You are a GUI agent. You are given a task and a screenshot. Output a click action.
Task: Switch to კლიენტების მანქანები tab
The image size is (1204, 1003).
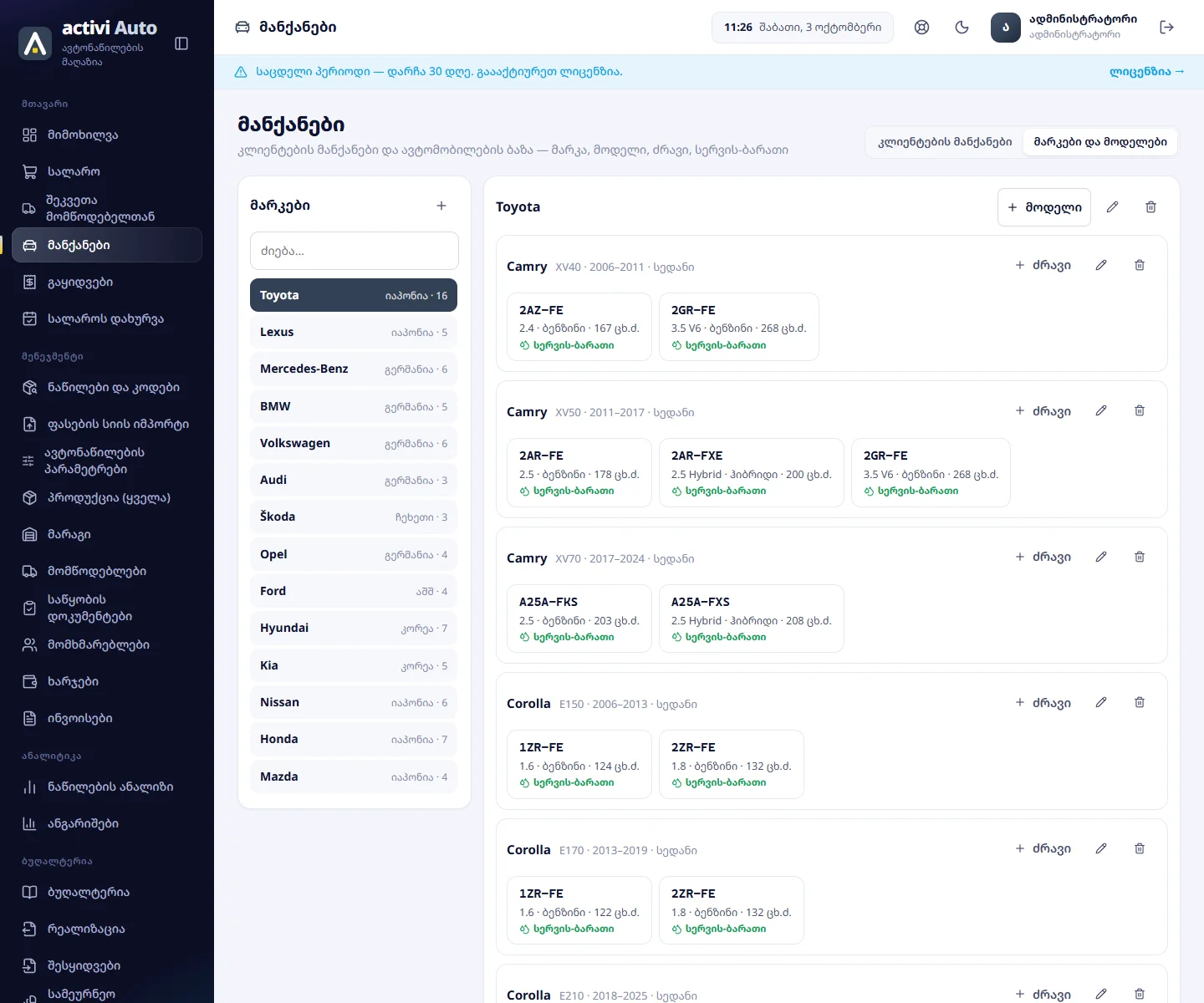[x=945, y=142]
